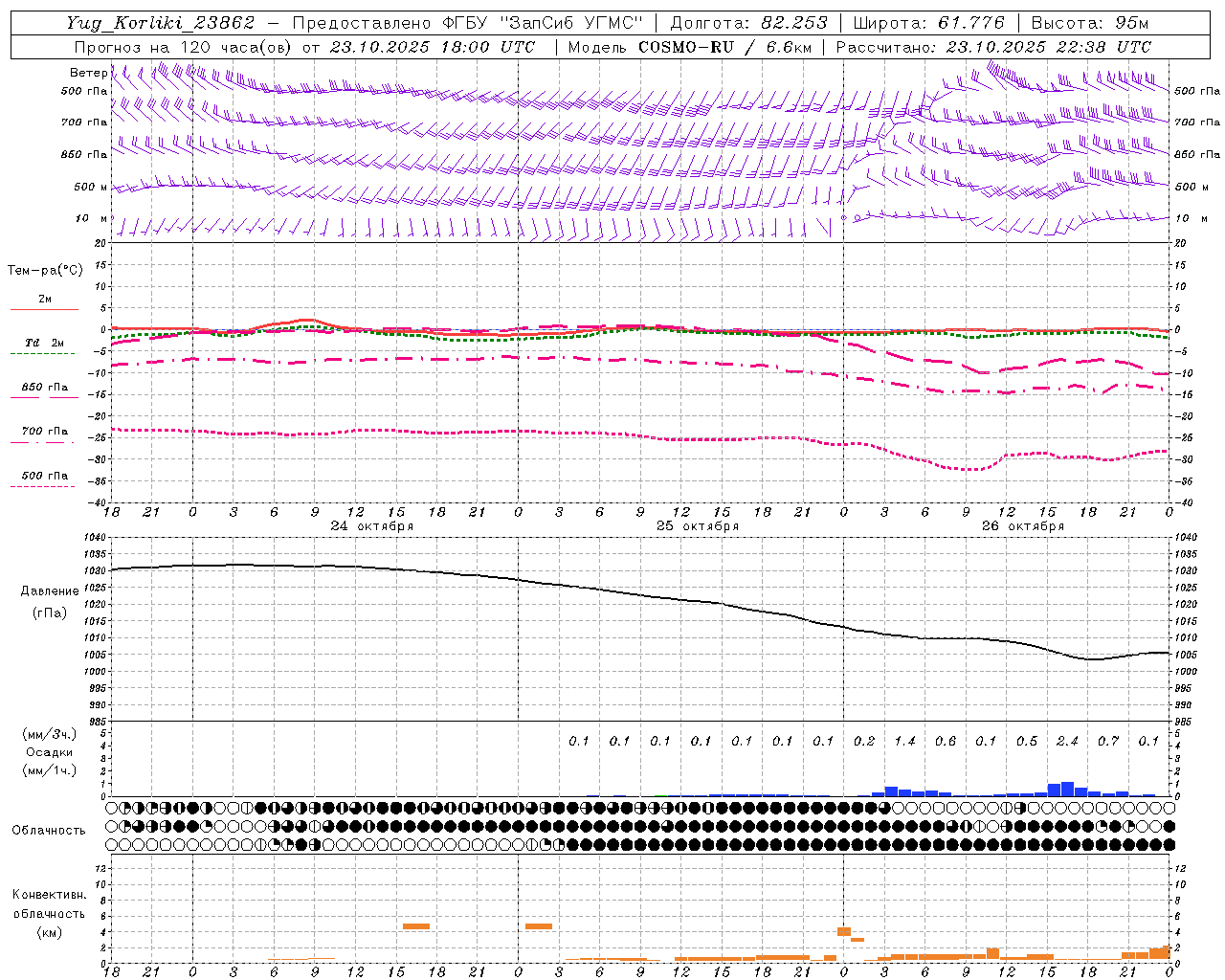The height and width of the screenshot is (980, 1225).
Task: Click the (км) convective cloud unit label
Action: [x=49, y=932]
